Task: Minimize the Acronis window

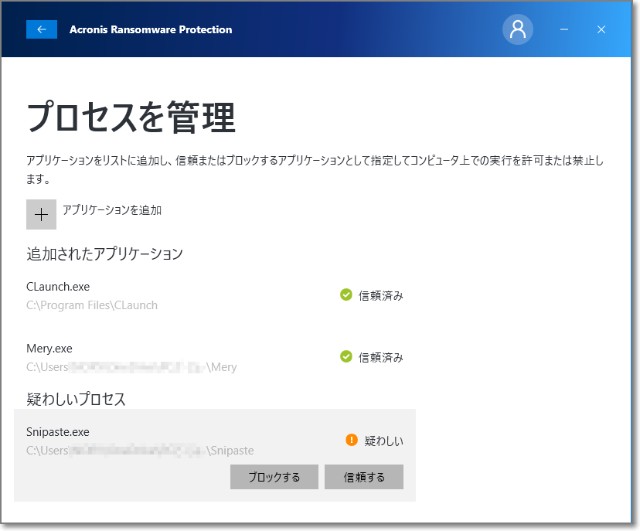Action: [564, 30]
